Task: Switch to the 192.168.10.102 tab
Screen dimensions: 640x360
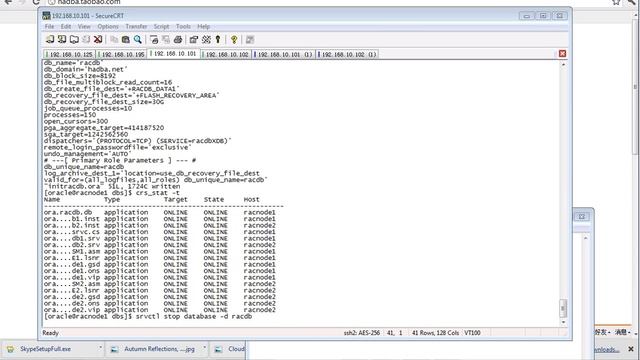Action: point(225,54)
